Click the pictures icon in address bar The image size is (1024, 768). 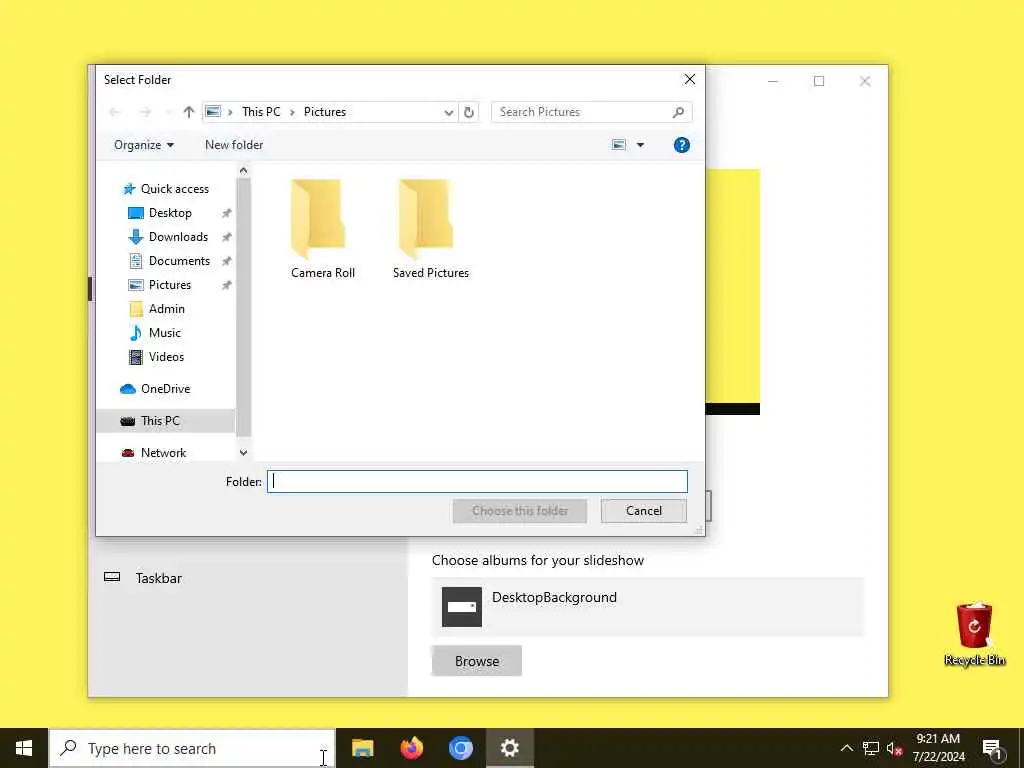(213, 112)
